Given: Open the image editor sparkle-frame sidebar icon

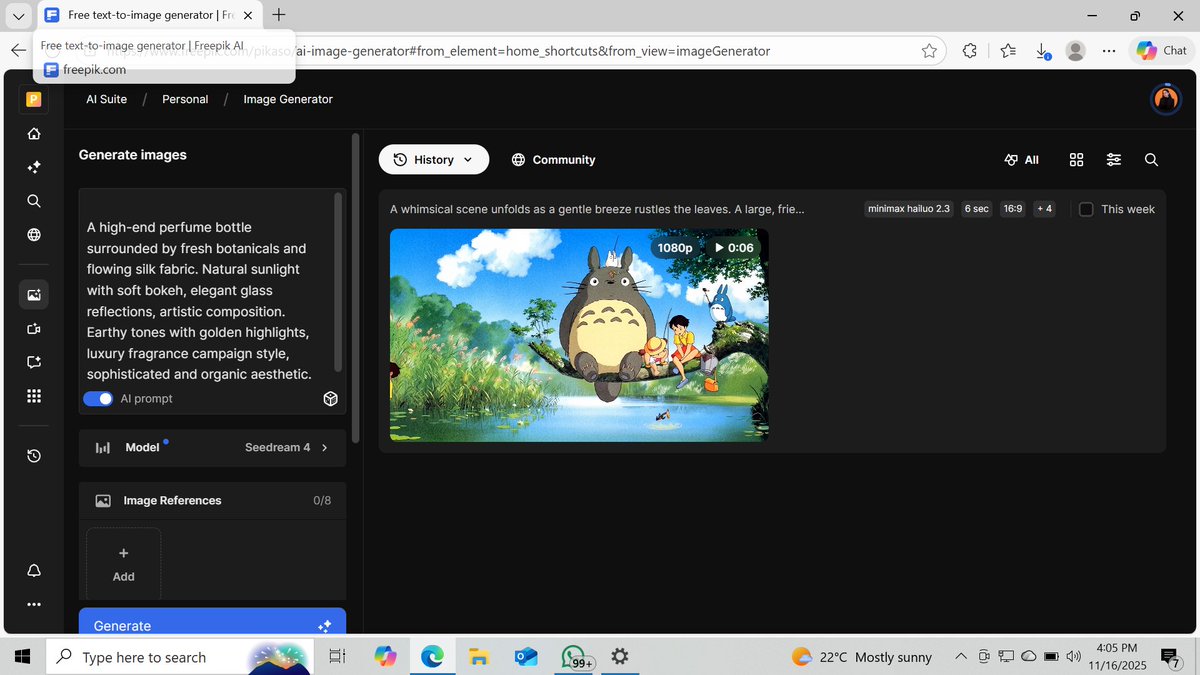Looking at the screenshot, I should (x=34, y=362).
